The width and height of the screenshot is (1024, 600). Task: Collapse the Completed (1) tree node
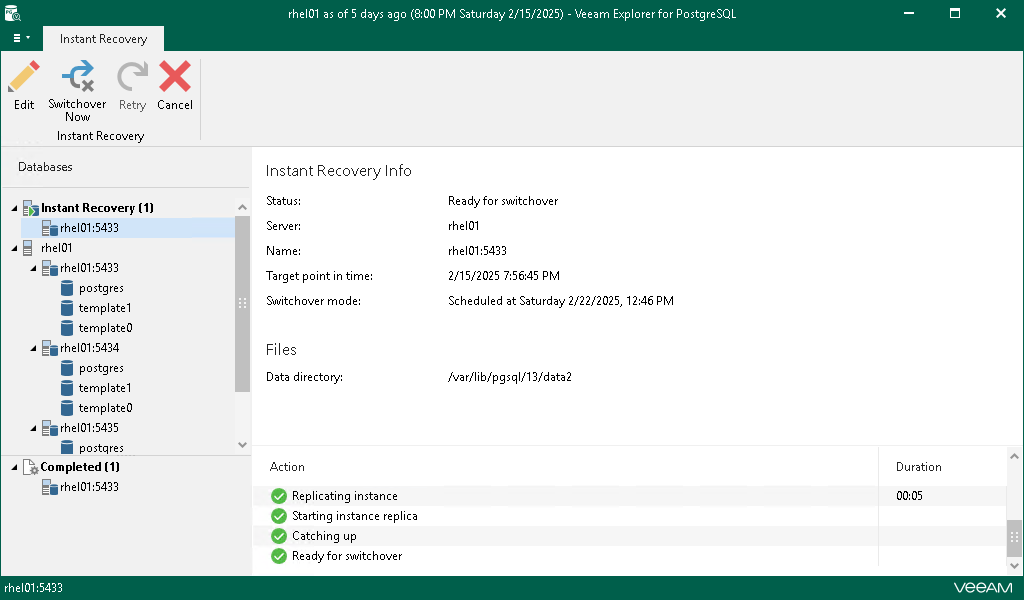[x=15, y=467]
